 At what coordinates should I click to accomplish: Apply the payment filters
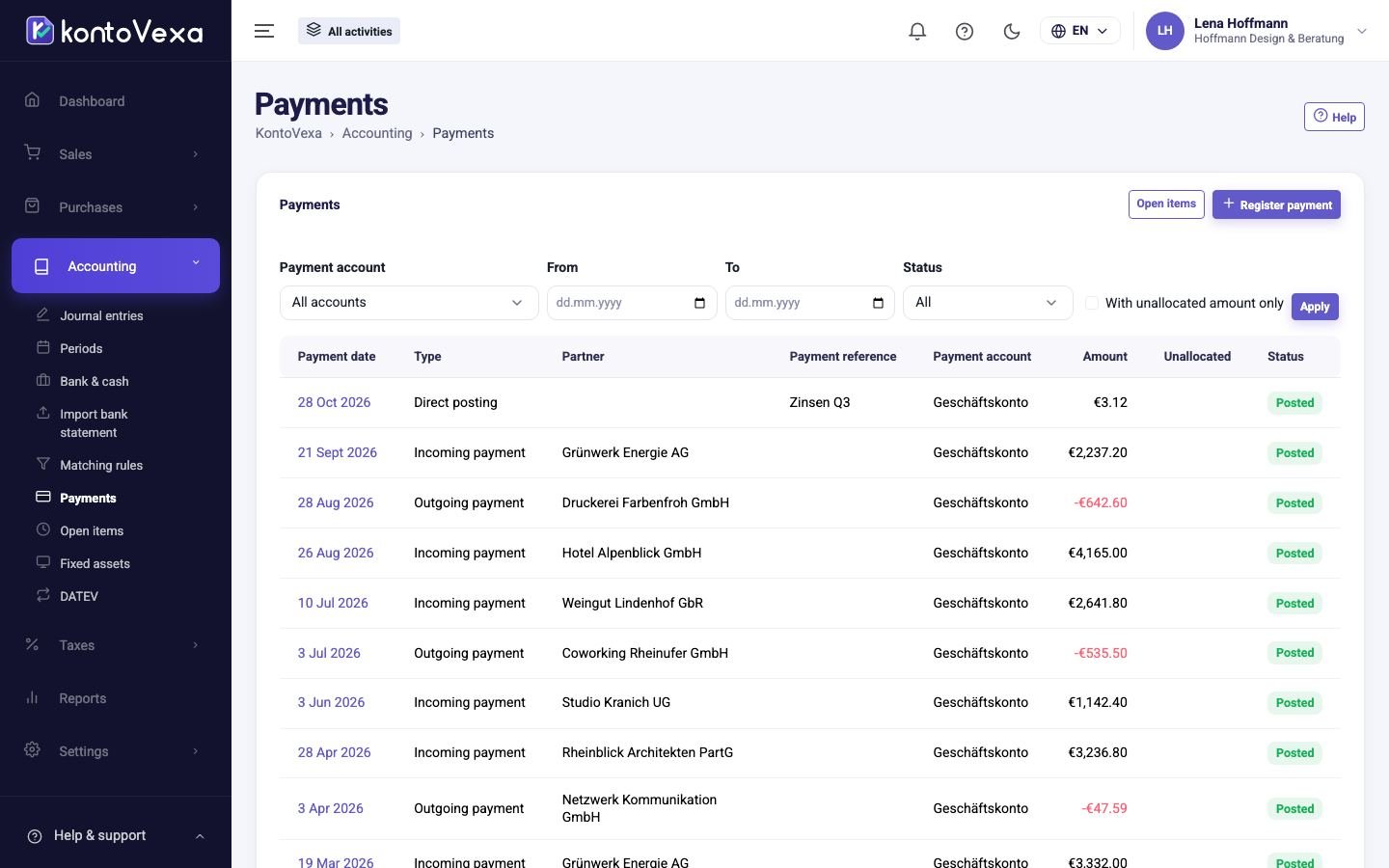pyautogui.click(x=1315, y=306)
